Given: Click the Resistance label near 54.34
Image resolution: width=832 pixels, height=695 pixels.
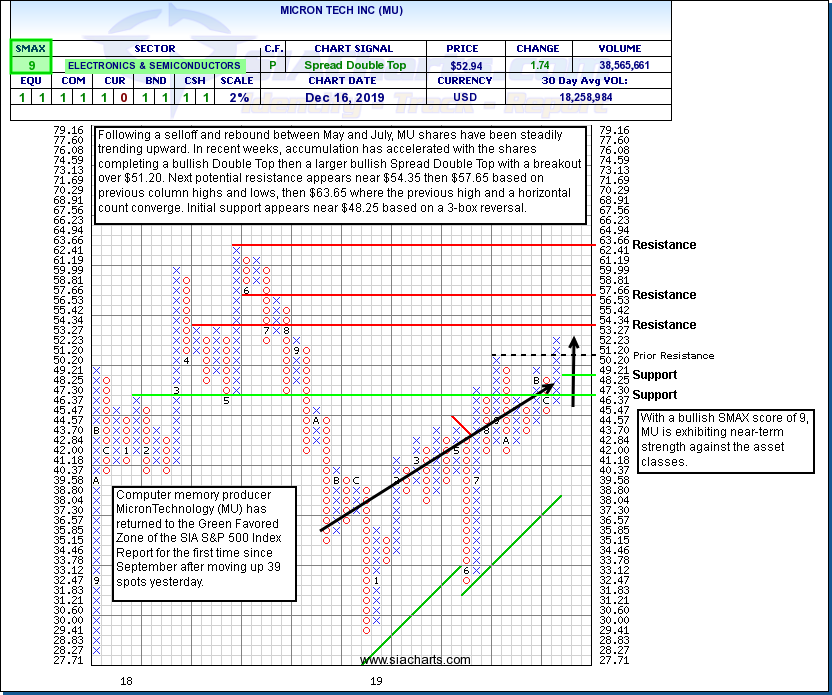Looking at the screenshot, I should click(664, 325).
